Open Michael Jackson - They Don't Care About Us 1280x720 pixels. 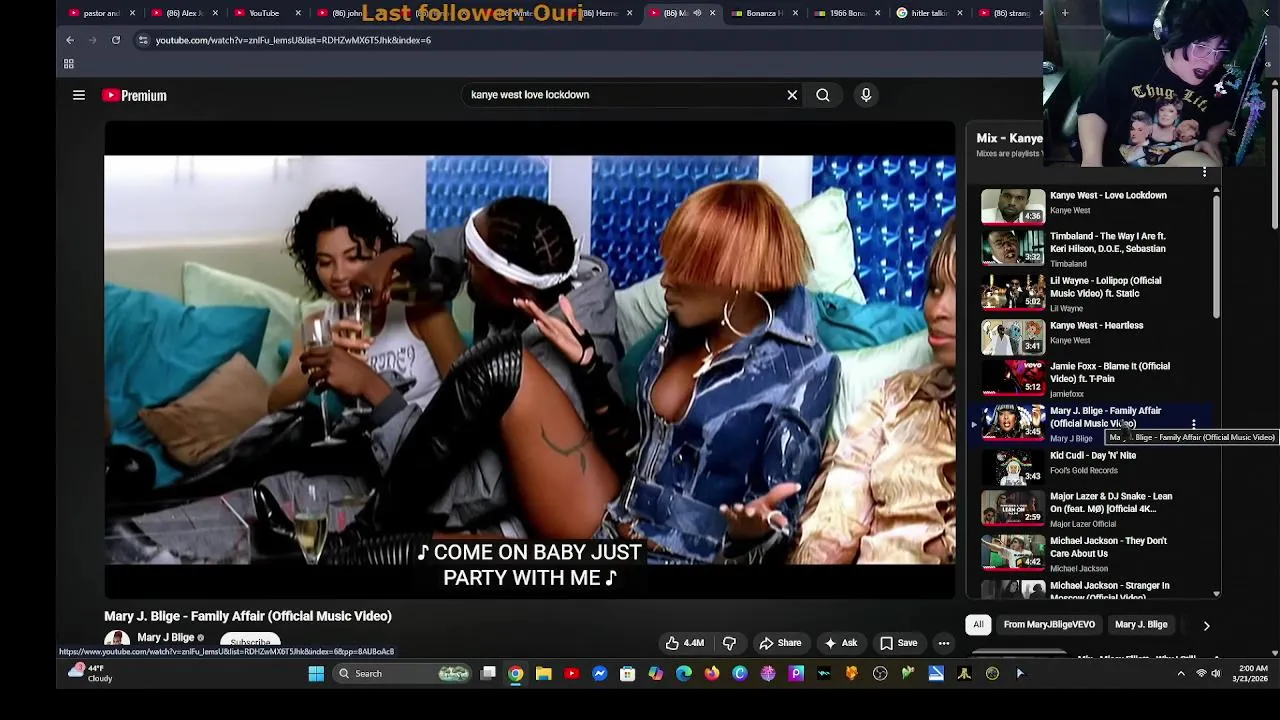(x=1108, y=547)
